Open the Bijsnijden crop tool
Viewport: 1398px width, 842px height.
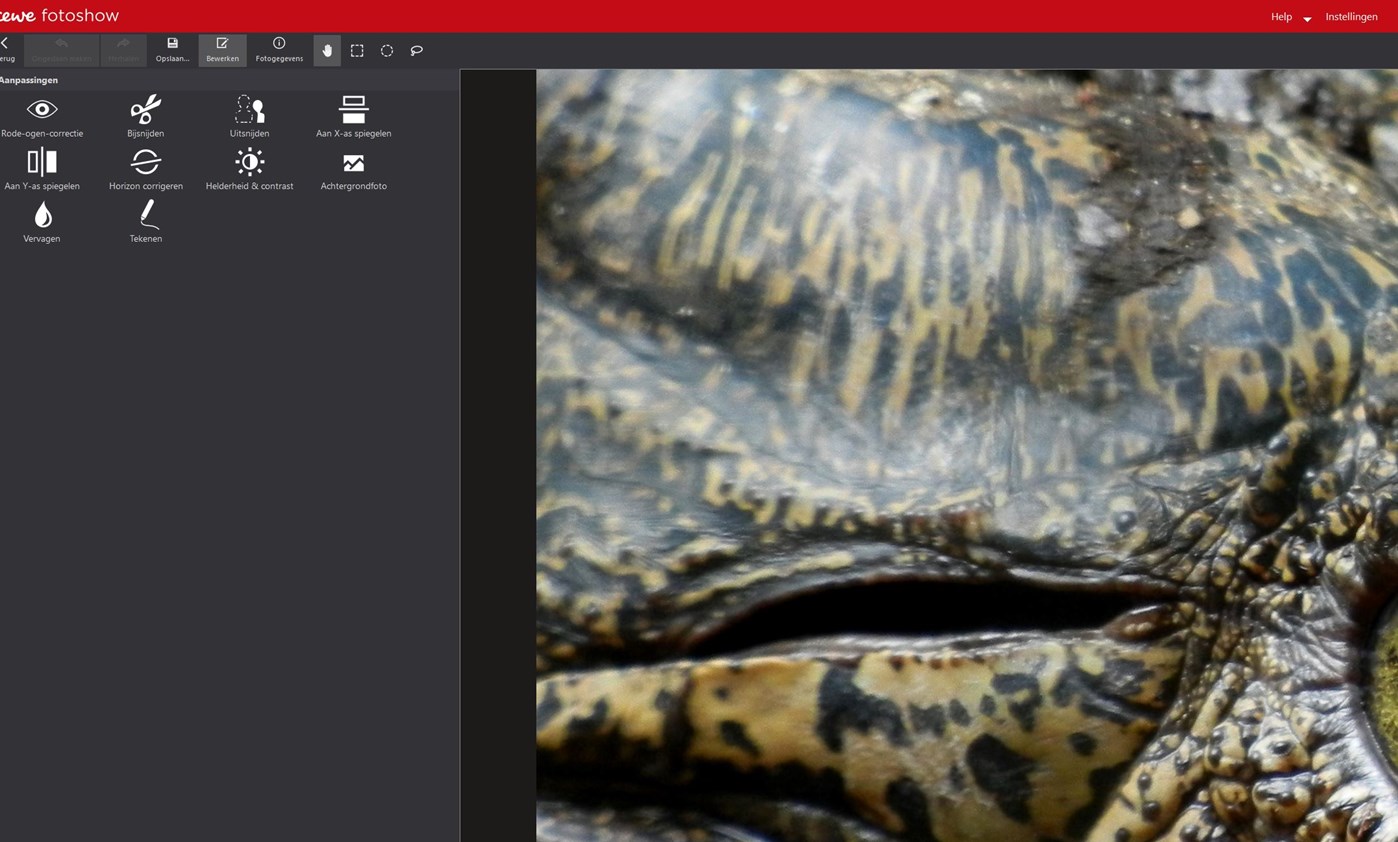tap(146, 116)
